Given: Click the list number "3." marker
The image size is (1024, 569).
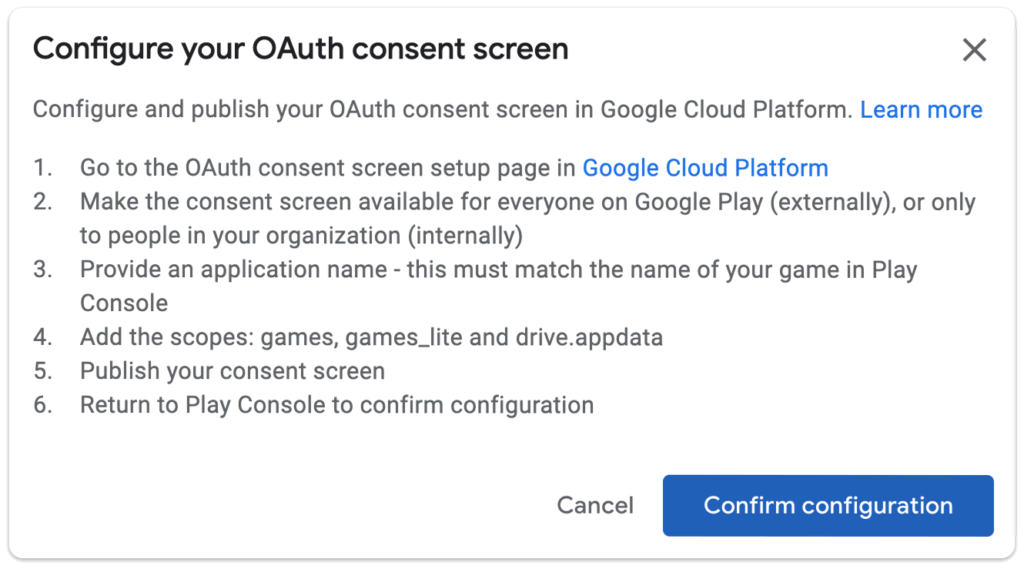Looking at the screenshot, I should (x=42, y=270).
